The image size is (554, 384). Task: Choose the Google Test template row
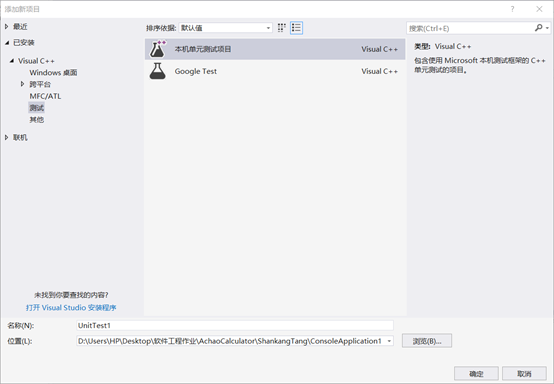tap(275, 71)
